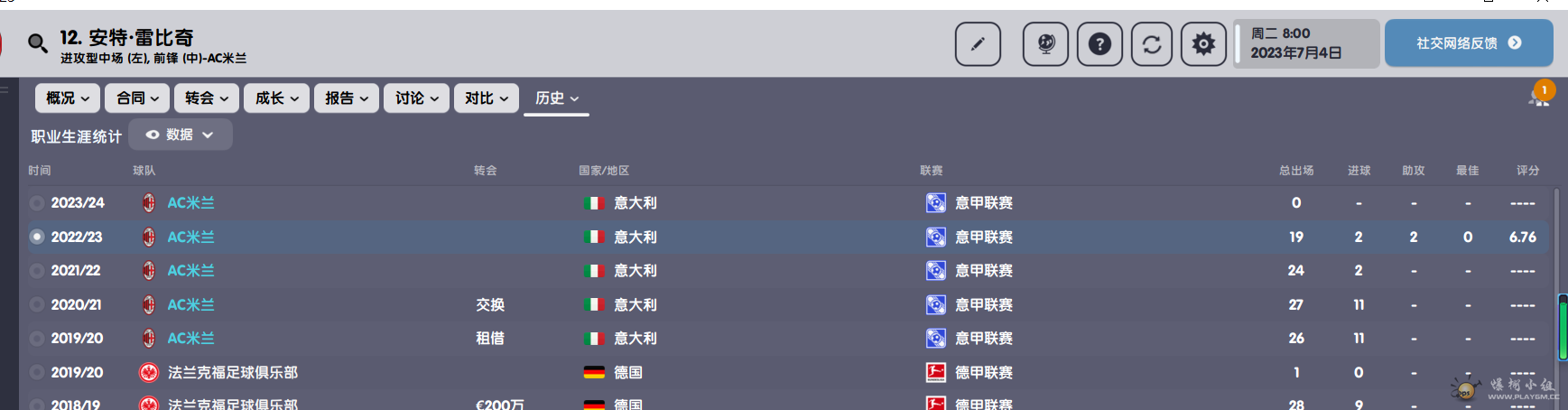Open the 合同 dropdown menu

point(137,98)
